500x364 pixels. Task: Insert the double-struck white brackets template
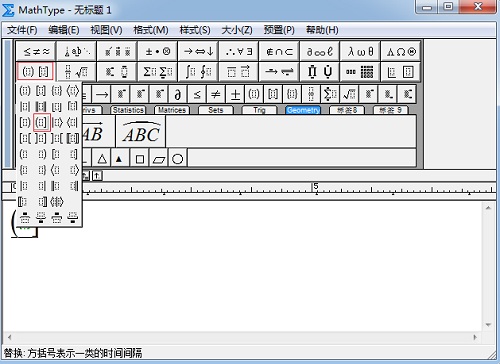(x=73, y=138)
